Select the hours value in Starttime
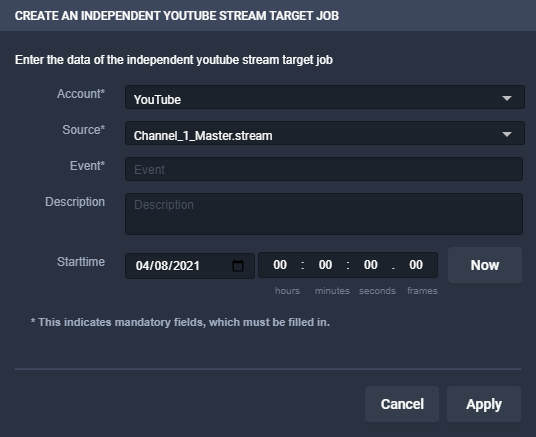 point(280,265)
